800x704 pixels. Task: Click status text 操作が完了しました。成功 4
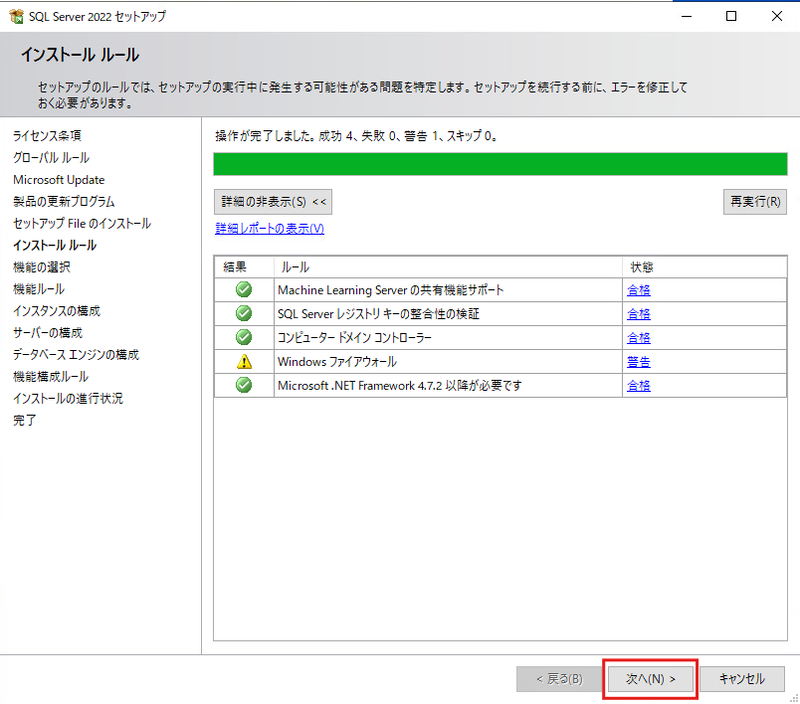click(356, 136)
